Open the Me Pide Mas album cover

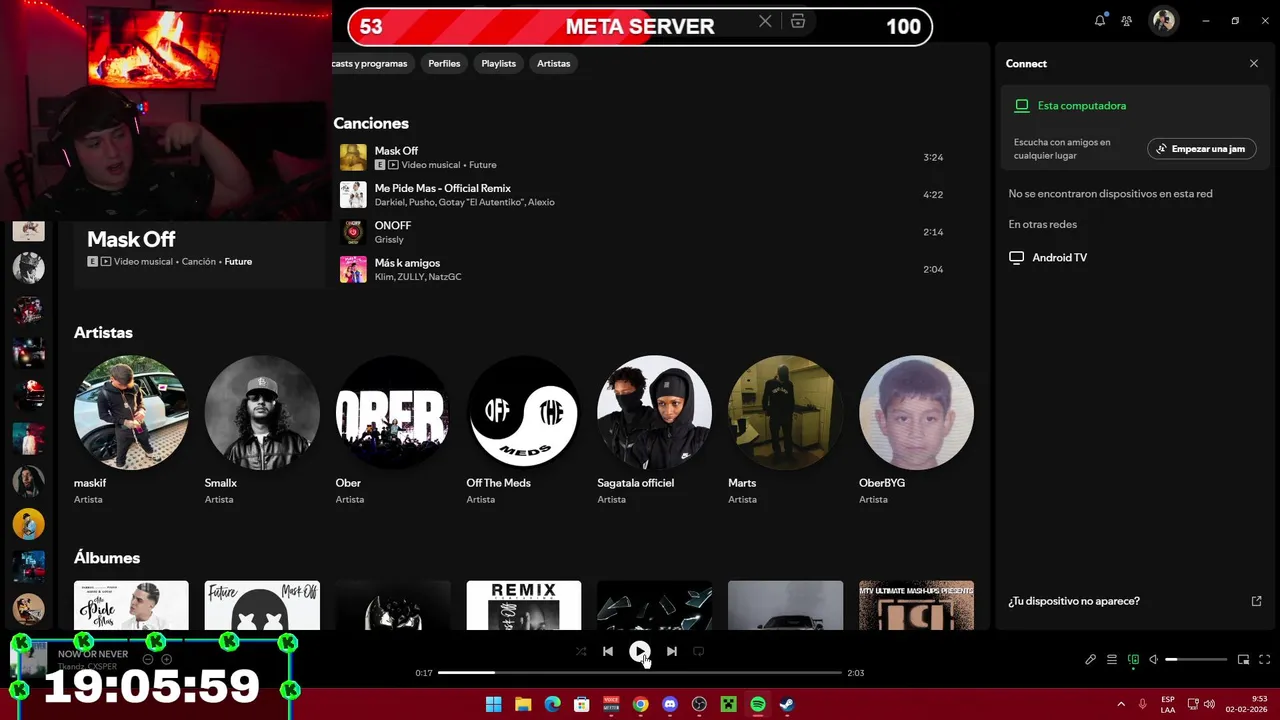point(131,605)
